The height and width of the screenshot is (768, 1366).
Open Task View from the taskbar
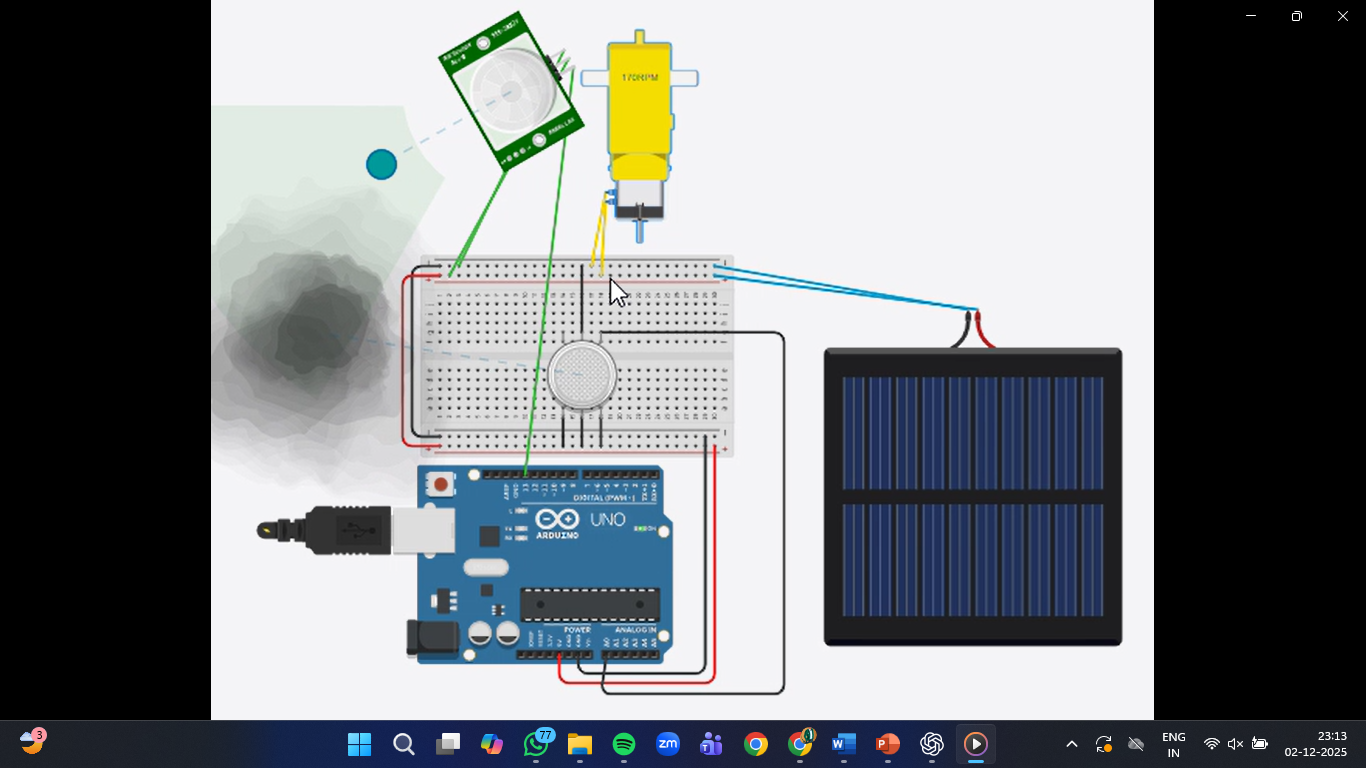(447, 745)
